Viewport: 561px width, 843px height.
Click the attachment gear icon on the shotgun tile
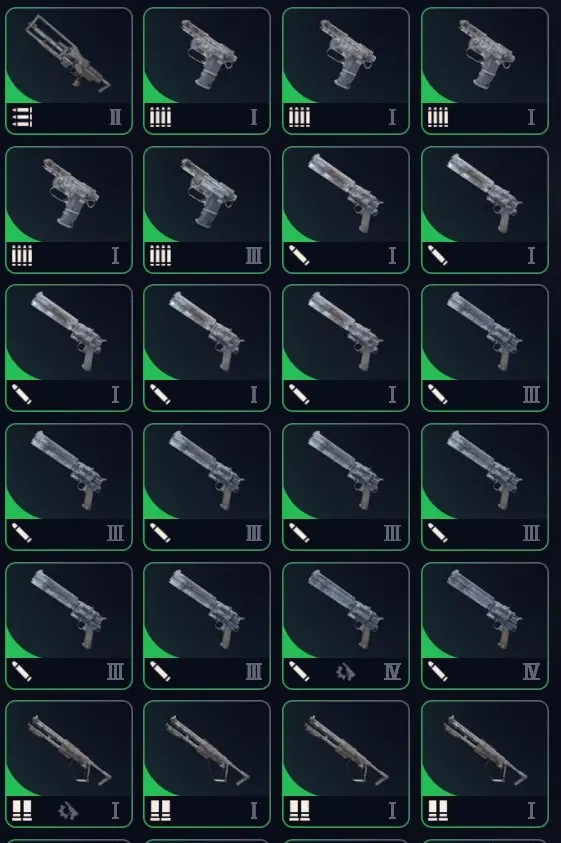coord(68,810)
